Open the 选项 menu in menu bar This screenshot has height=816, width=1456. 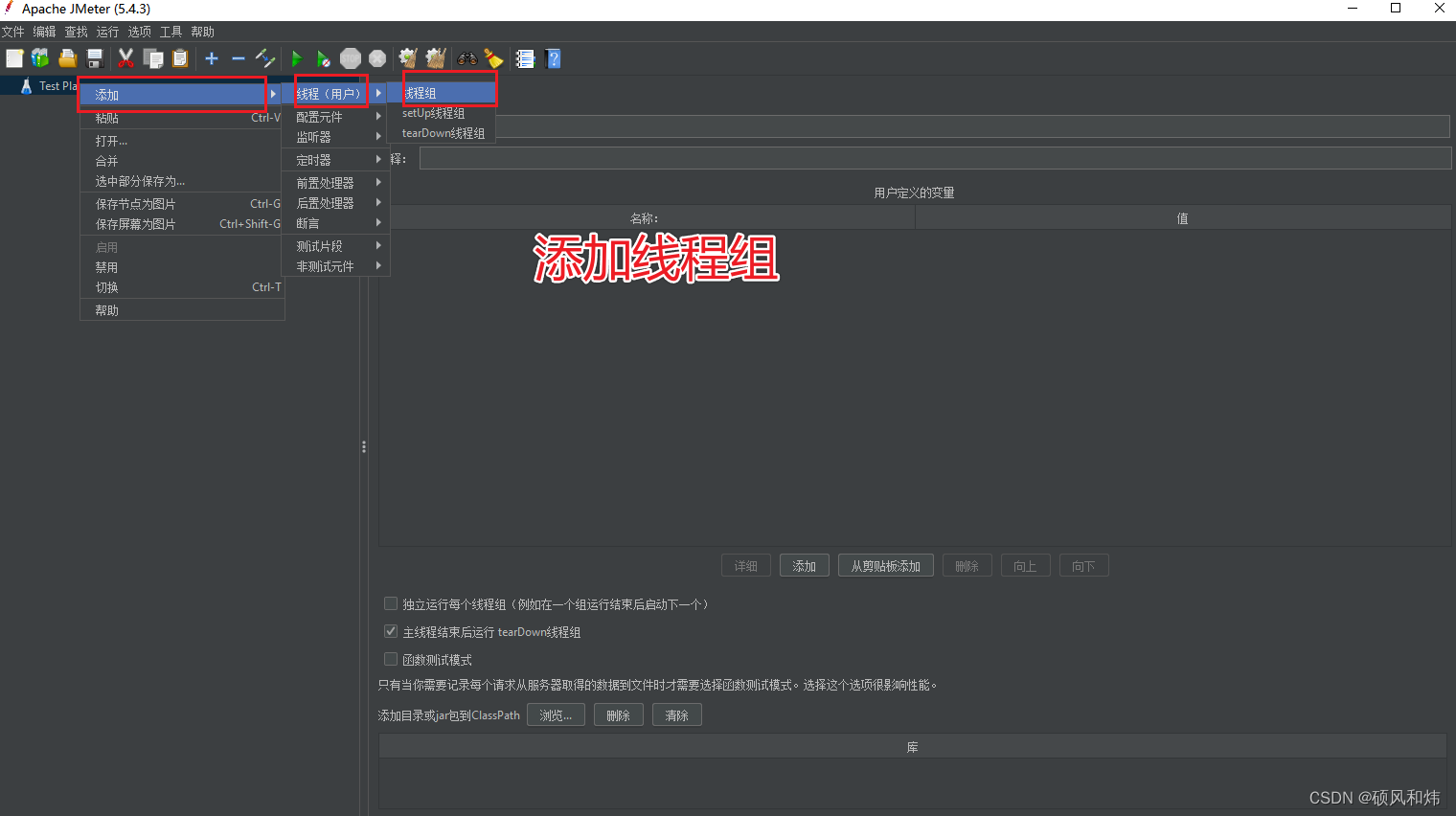point(140,32)
